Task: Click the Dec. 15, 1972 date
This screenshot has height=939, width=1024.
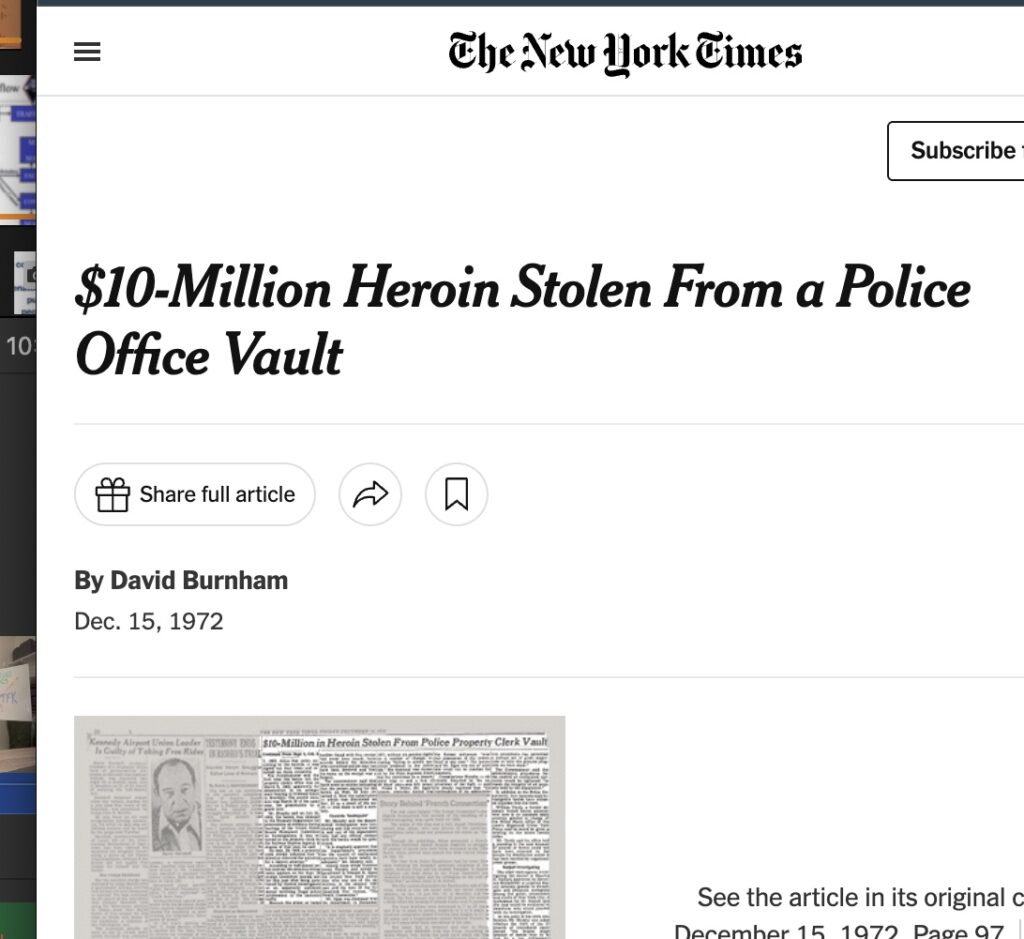Action: pyautogui.click(x=149, y=621)
